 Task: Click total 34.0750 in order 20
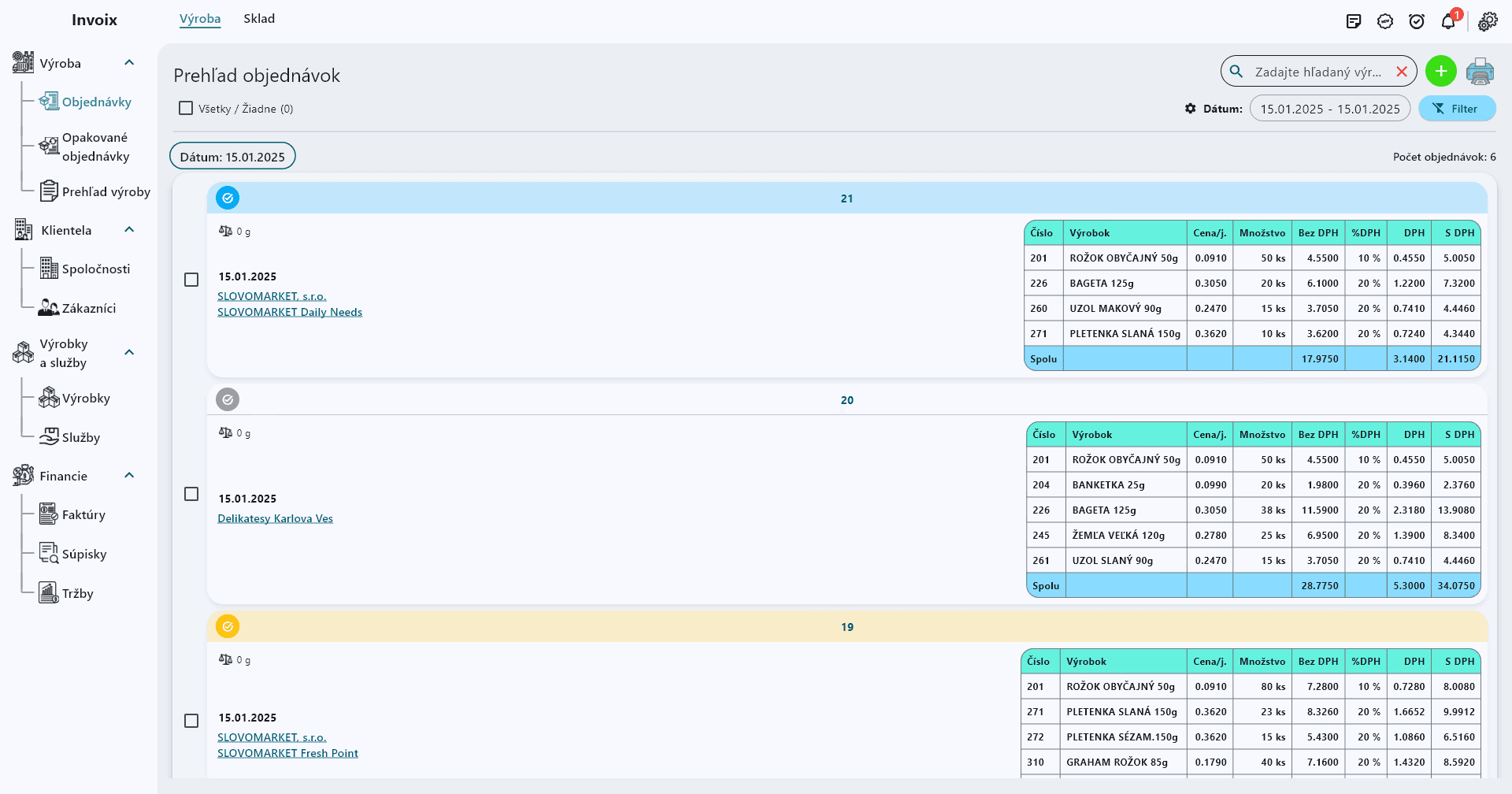point(1456,586)
